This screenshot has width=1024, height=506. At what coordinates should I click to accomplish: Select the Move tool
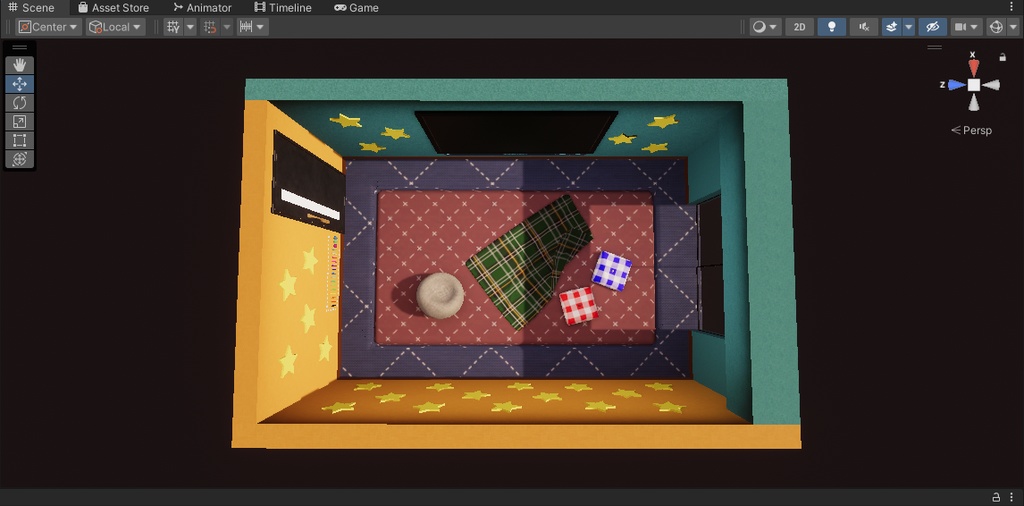click(x=20, y=84)
